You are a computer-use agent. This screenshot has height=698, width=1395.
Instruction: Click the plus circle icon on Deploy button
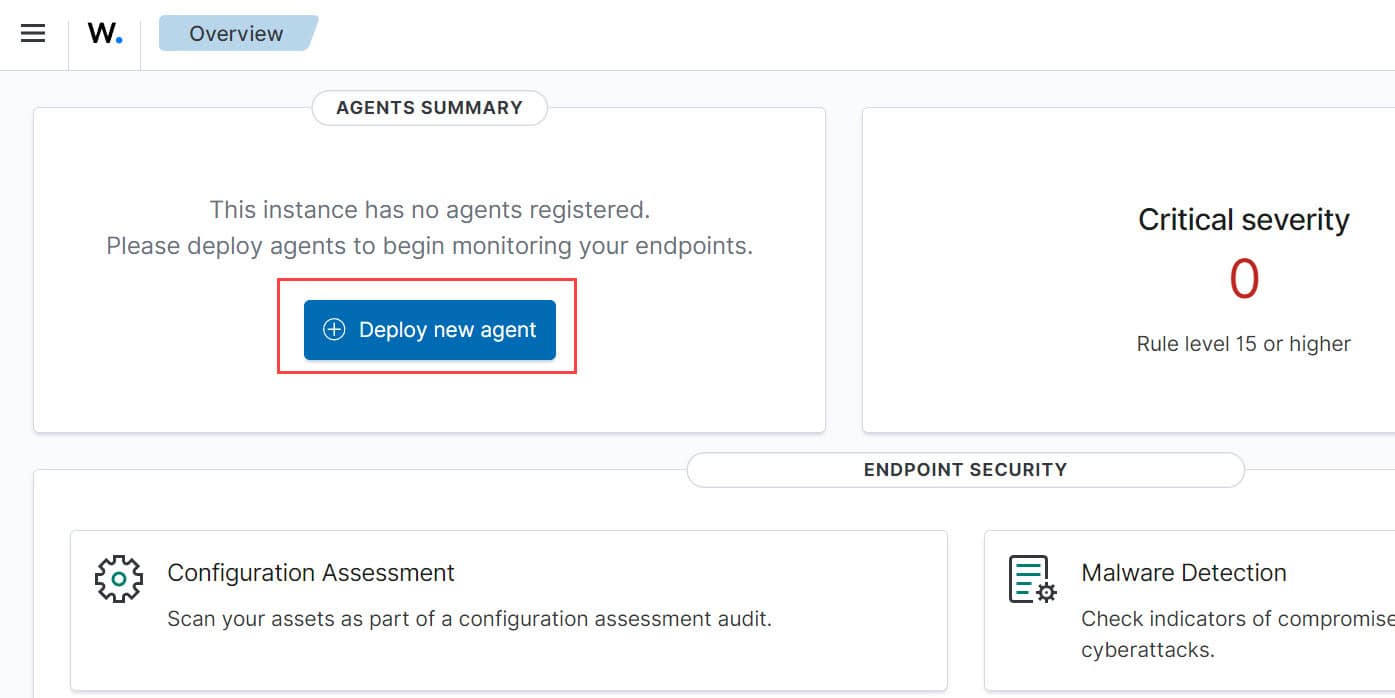tap(334, 330)
